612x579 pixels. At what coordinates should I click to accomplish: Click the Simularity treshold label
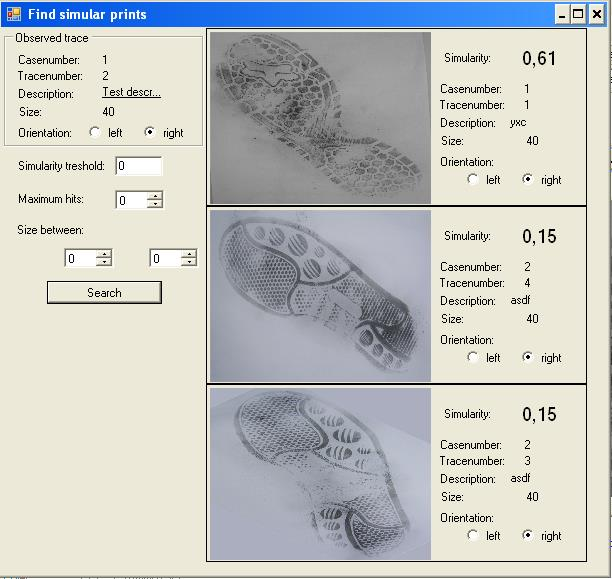(x=61, y=166)
